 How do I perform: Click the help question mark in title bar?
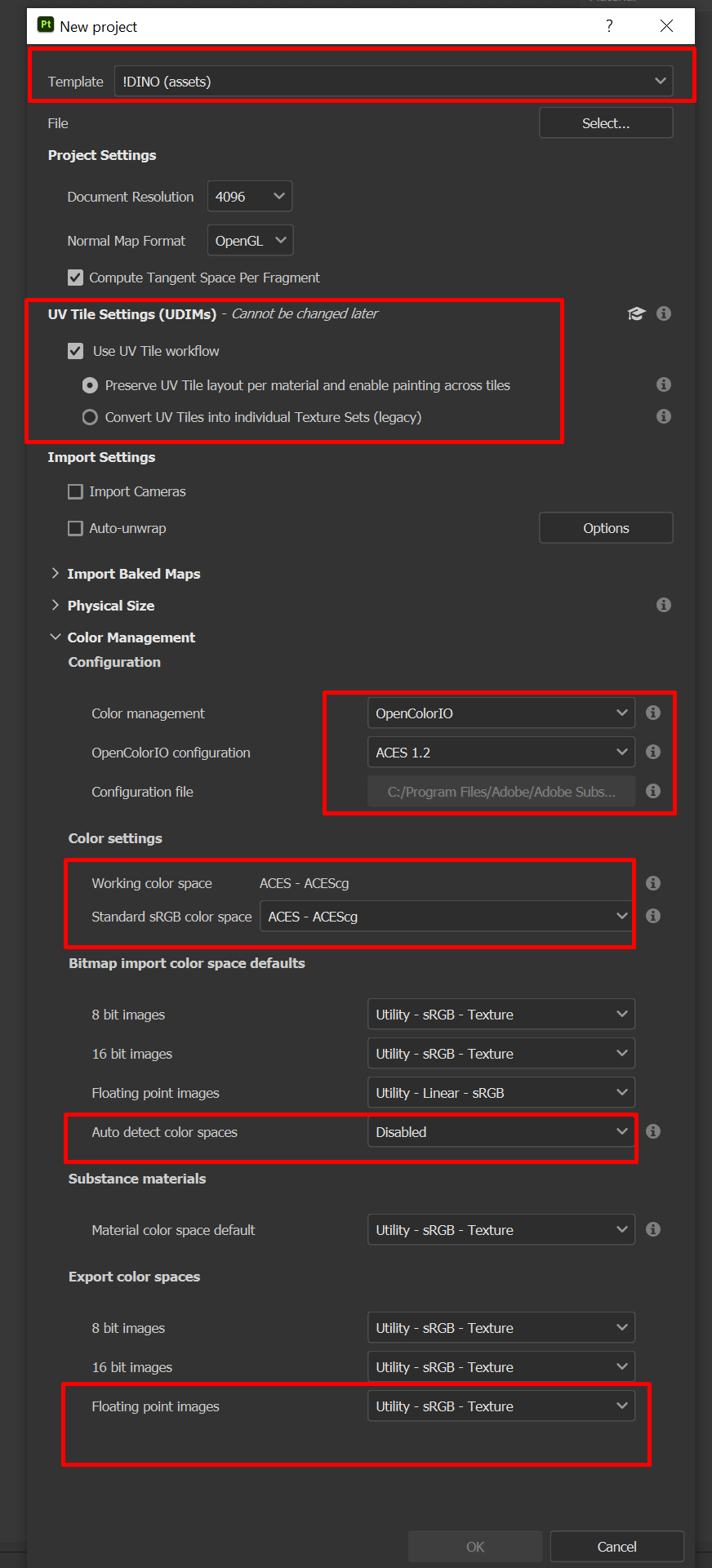[x=609, y=26]
